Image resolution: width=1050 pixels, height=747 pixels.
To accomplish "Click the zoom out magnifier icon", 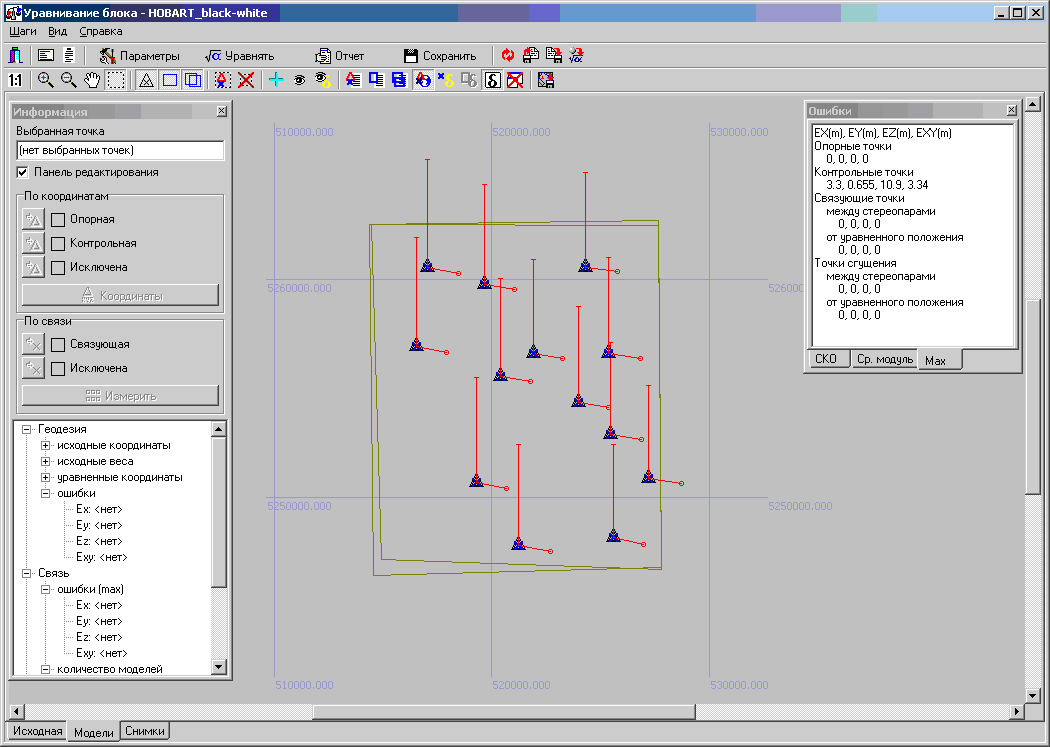I will click(x=69, y=80).
